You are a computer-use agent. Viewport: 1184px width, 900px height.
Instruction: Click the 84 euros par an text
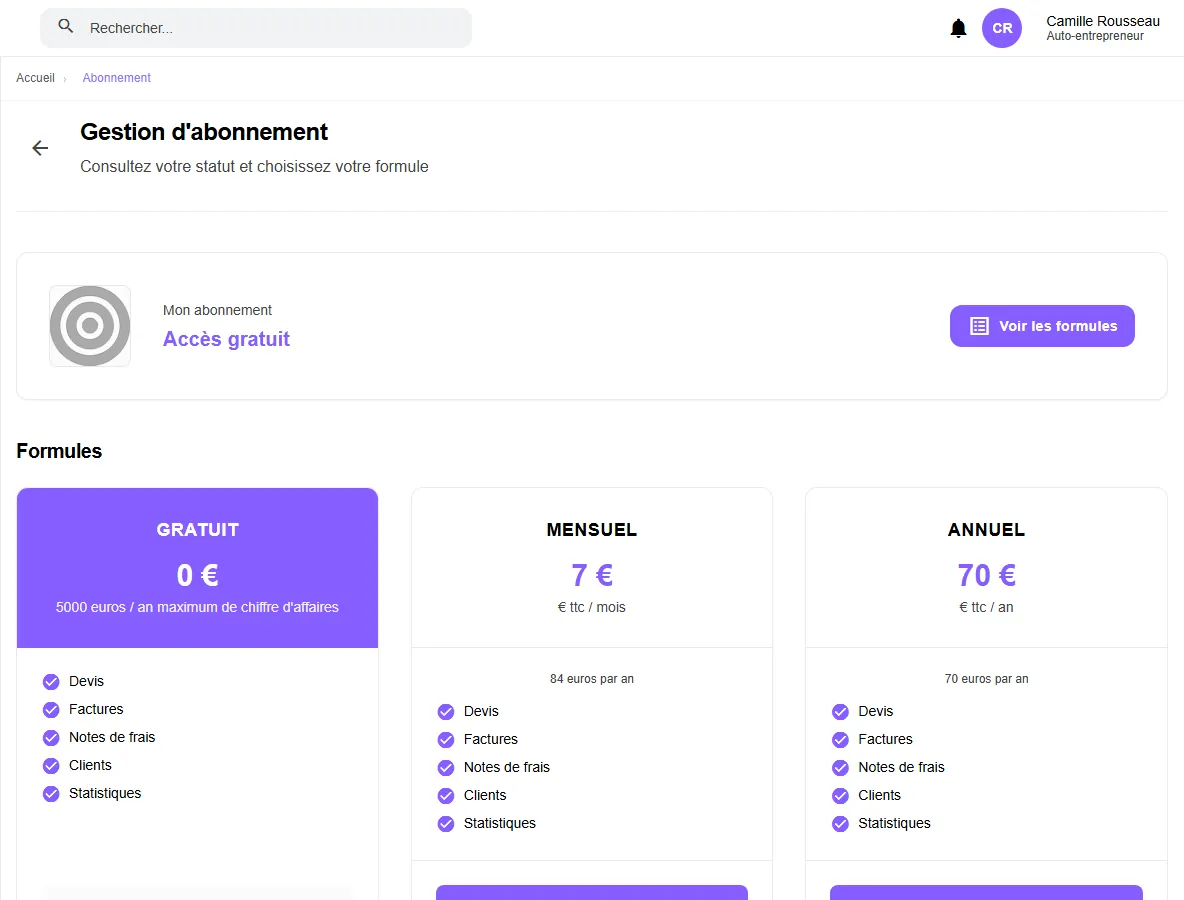[x=592, y=679]
